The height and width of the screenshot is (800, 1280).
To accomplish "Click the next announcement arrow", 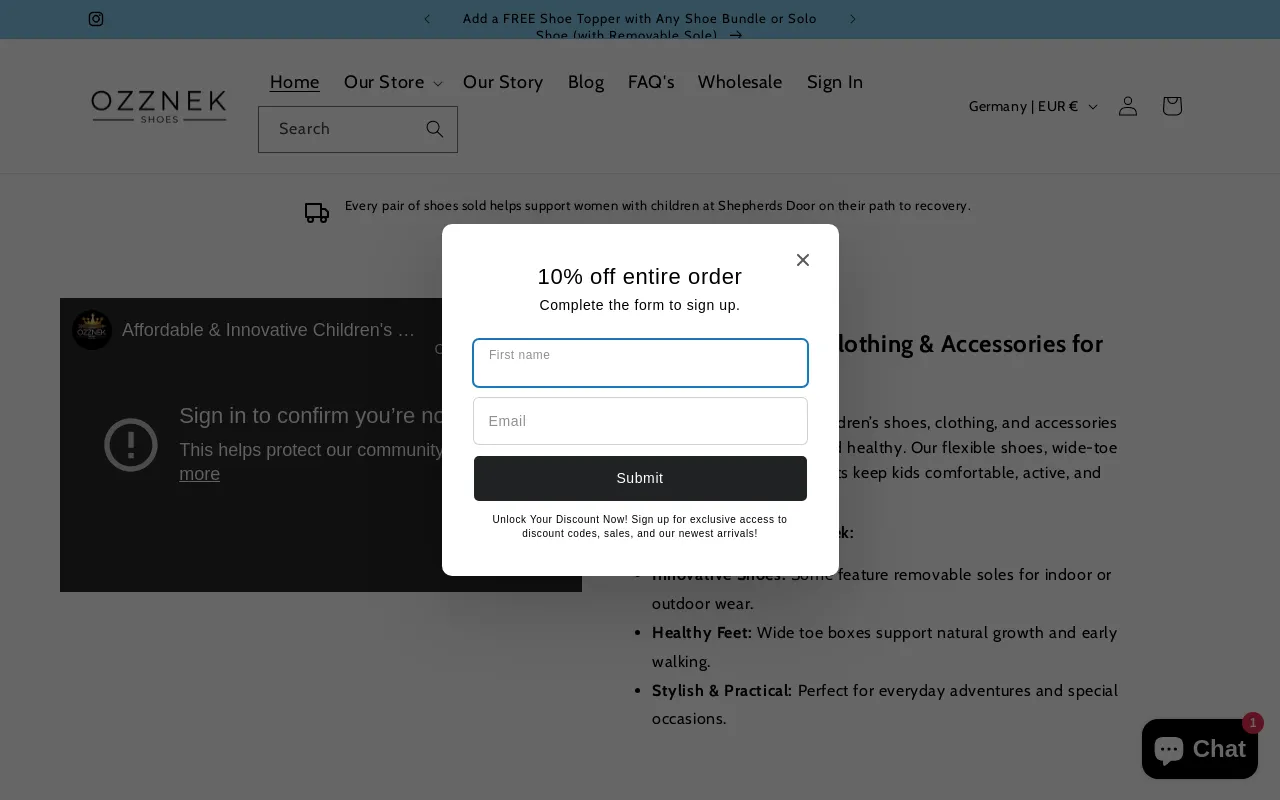I will pos(853,19).
